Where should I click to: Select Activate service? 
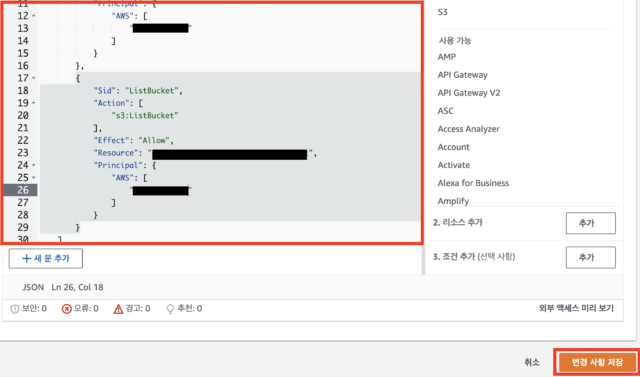coord(454,165)
